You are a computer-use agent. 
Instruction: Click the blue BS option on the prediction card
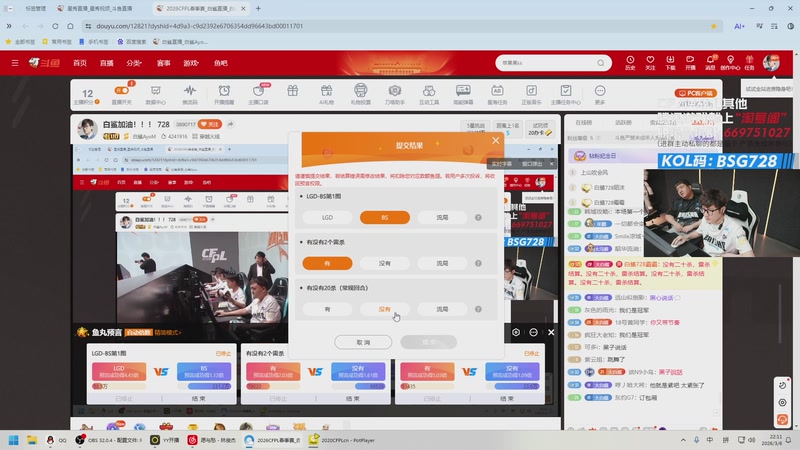[x=204, y=371]
